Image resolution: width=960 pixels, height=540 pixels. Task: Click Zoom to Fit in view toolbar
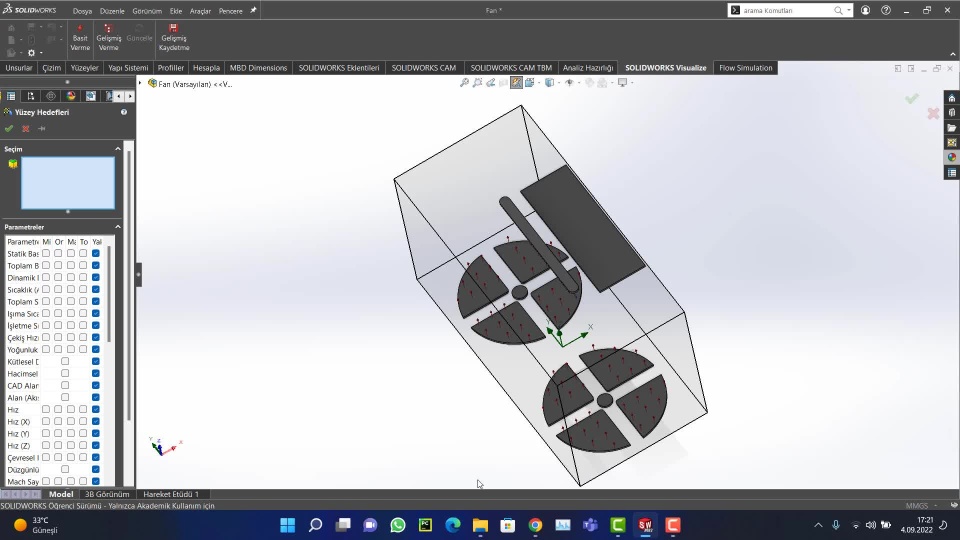click(465, 83)
